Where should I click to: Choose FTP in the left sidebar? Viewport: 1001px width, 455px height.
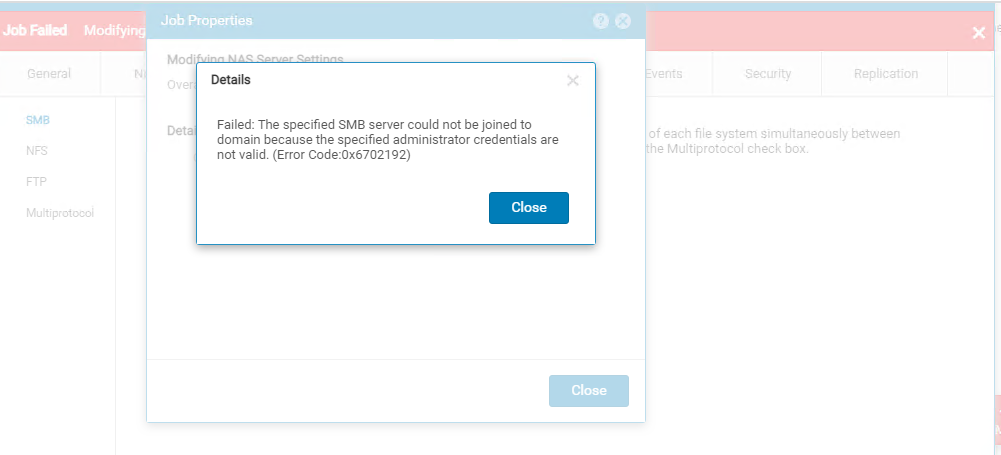[x=36, y=182]
